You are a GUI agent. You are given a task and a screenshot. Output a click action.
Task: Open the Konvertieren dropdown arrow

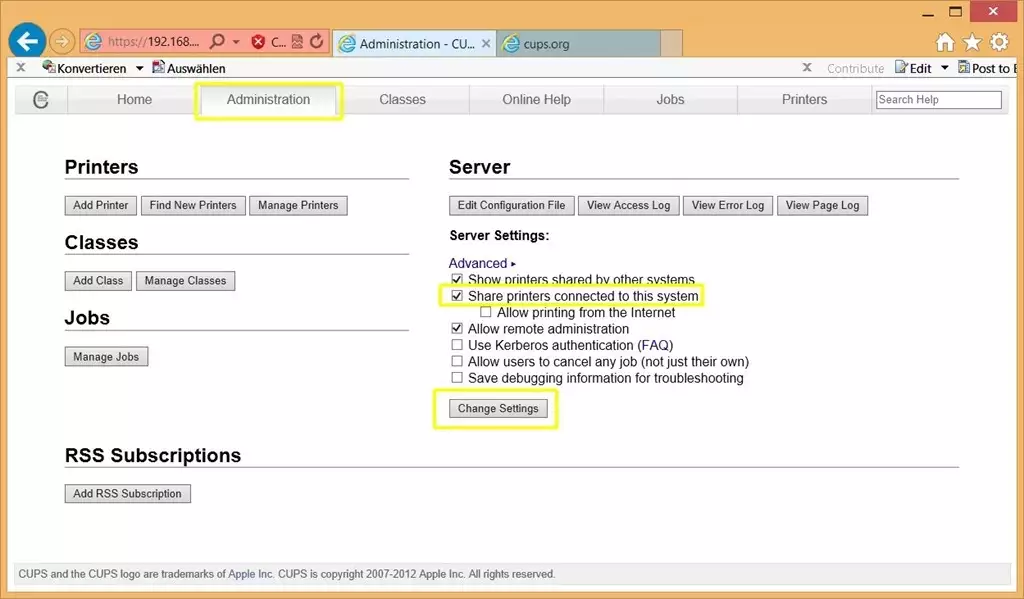pyautogui.click(x=140, y=69)
